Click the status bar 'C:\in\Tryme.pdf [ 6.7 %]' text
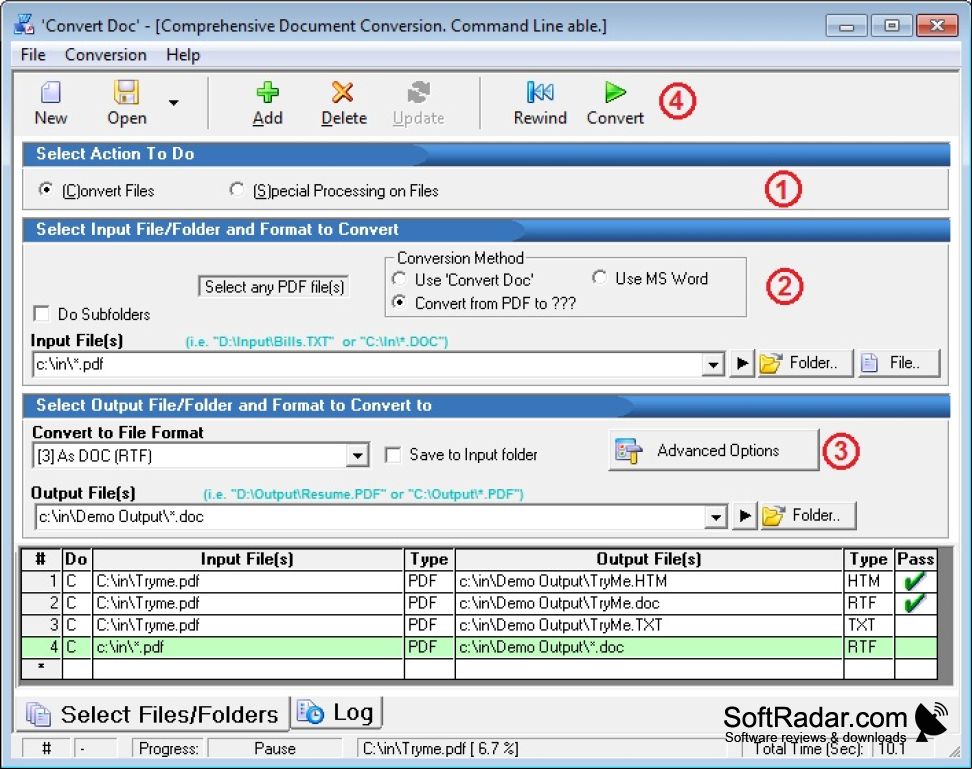This screenshot has height=769, width=972. click(440, 749)
